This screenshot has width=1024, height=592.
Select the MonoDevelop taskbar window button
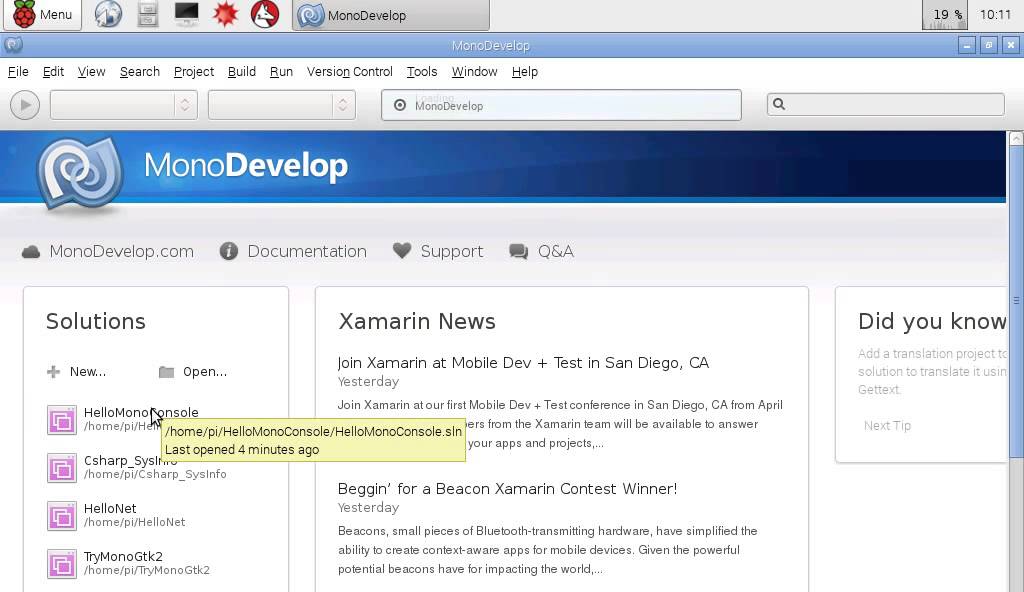(x=391, y=15)
